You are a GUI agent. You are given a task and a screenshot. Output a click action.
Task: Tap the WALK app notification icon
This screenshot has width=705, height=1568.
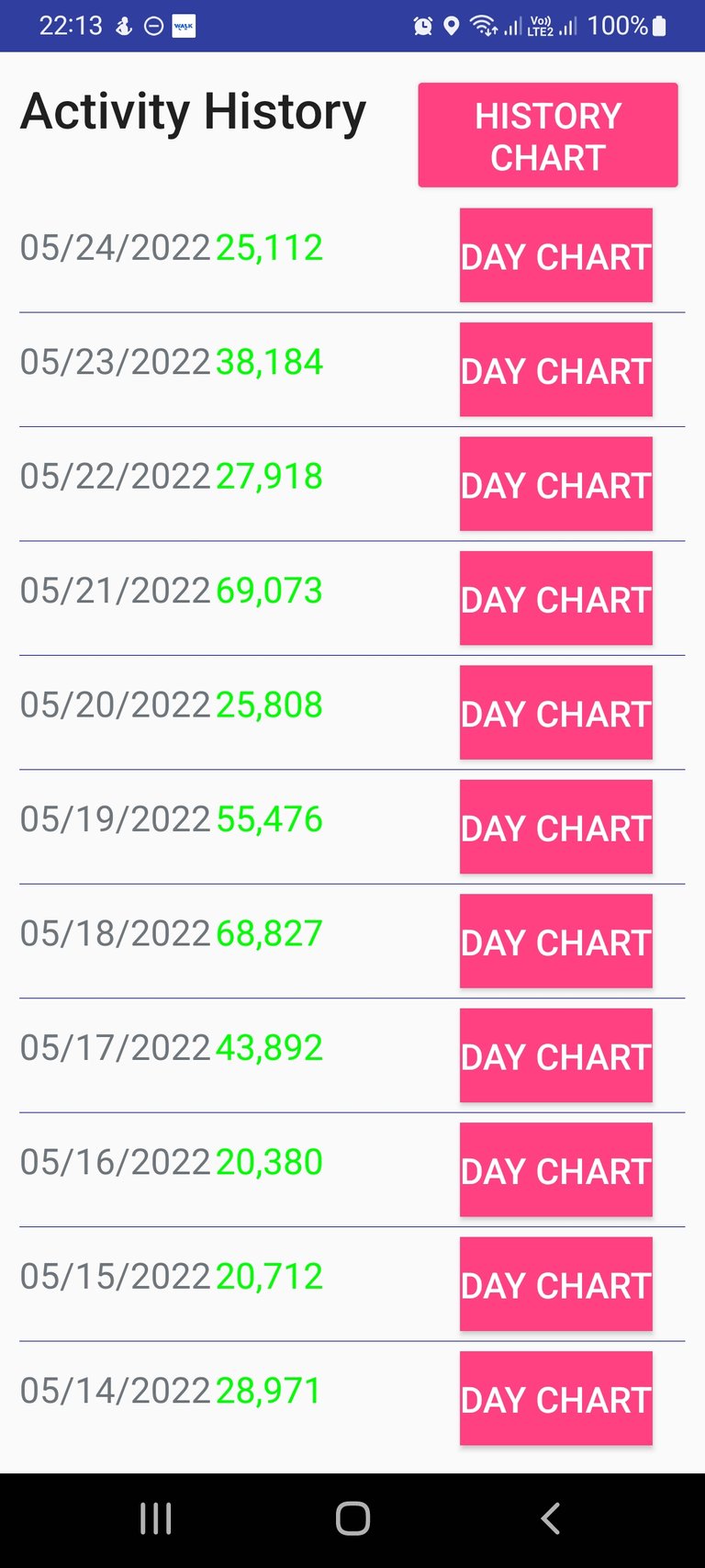click(x=184, y=26)
